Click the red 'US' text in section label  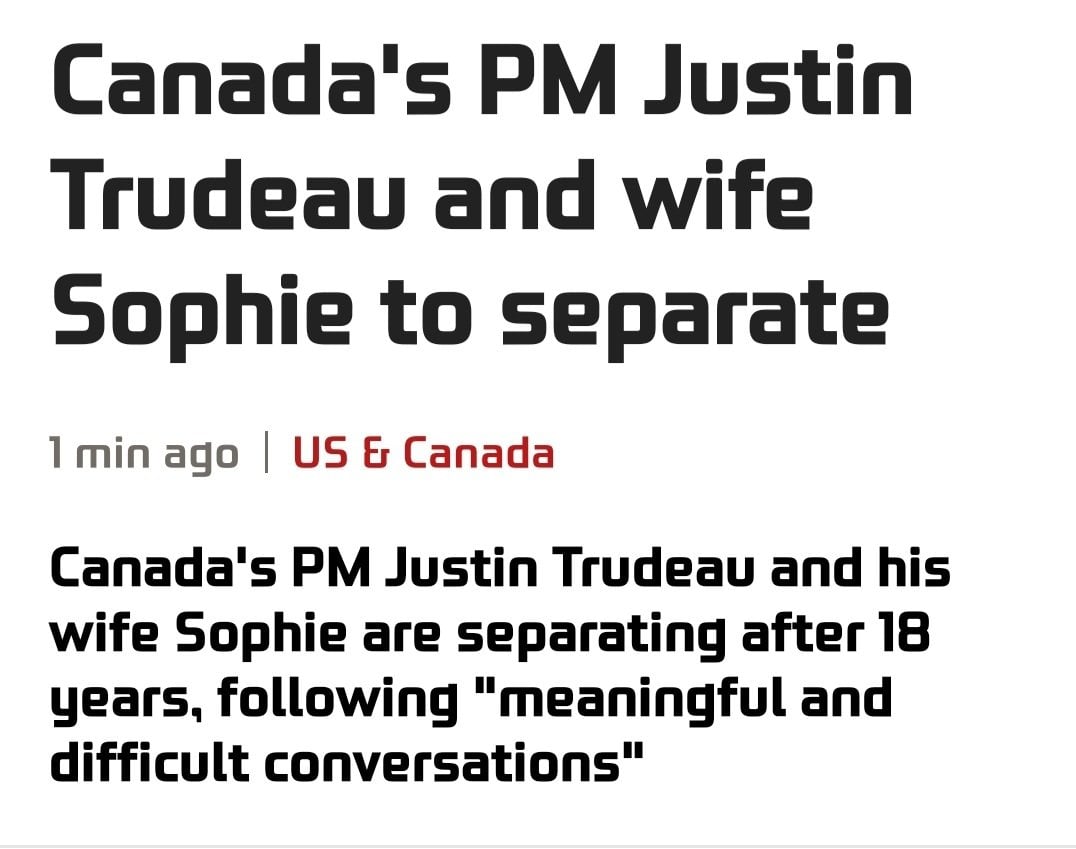tap(320, 453)
